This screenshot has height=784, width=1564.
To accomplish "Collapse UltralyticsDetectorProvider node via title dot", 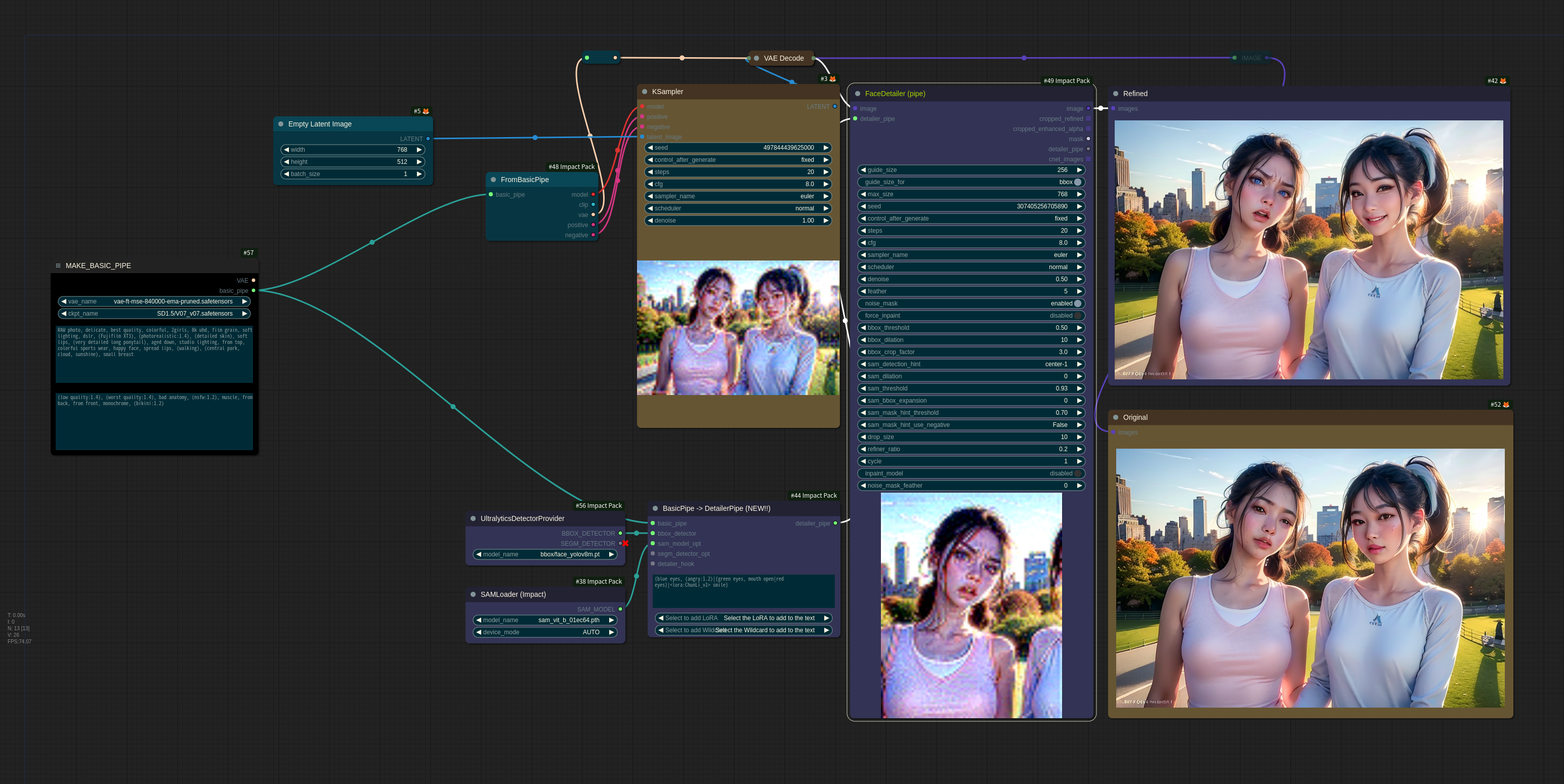I will (x=473, y=519).
